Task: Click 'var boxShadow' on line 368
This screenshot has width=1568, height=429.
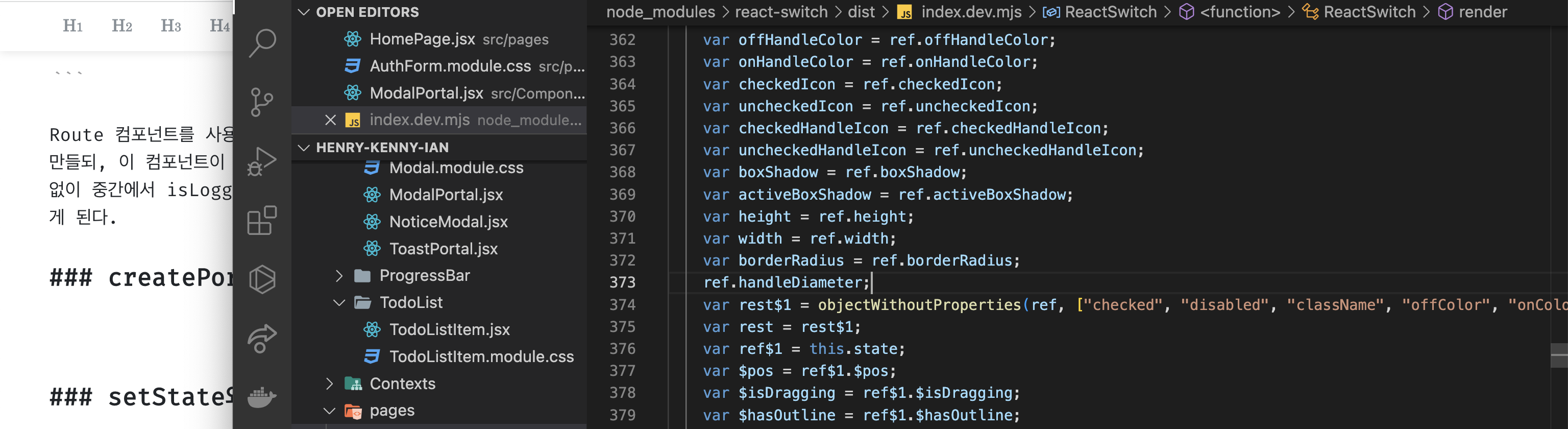Action: click(760, 173)
